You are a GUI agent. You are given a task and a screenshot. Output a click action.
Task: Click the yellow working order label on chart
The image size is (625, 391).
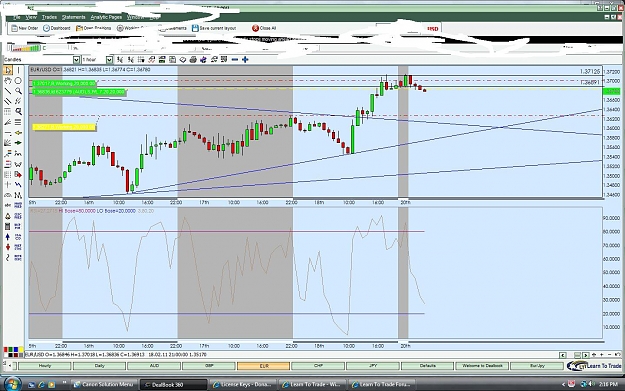[64, 127]
